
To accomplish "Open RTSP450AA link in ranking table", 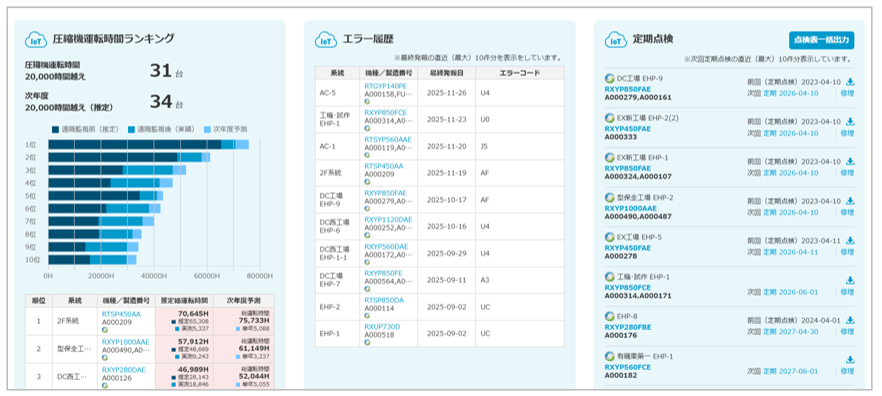I will point(121,314).
